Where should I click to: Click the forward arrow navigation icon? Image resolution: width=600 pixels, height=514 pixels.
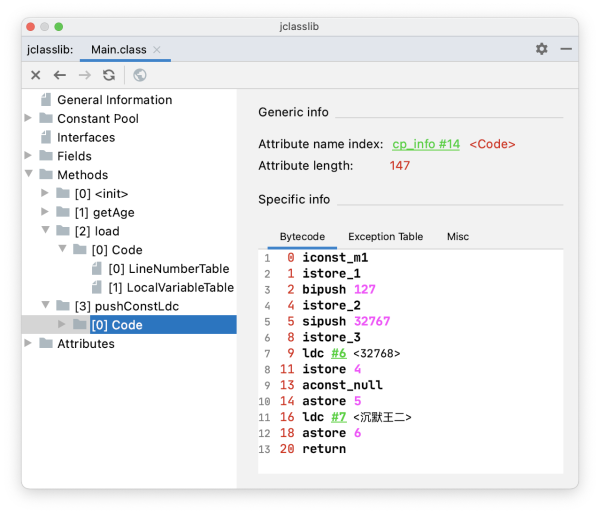[x=85, y=75]
